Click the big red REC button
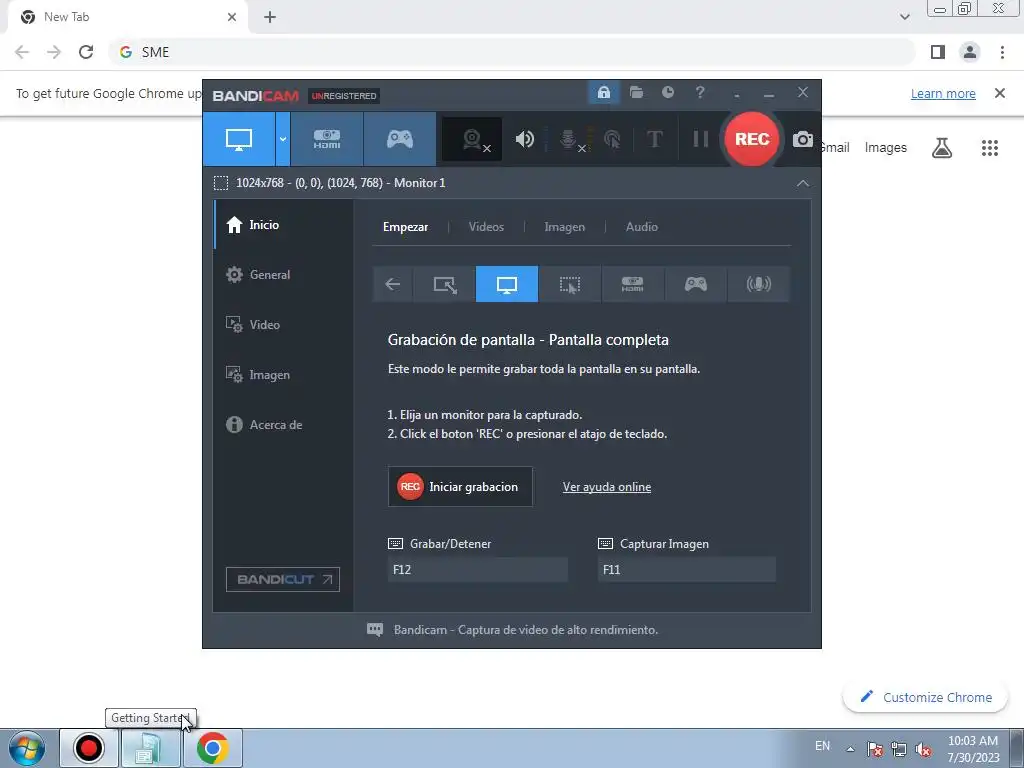The width and height of the screenshot is (1024, 768). click(752, 139)
